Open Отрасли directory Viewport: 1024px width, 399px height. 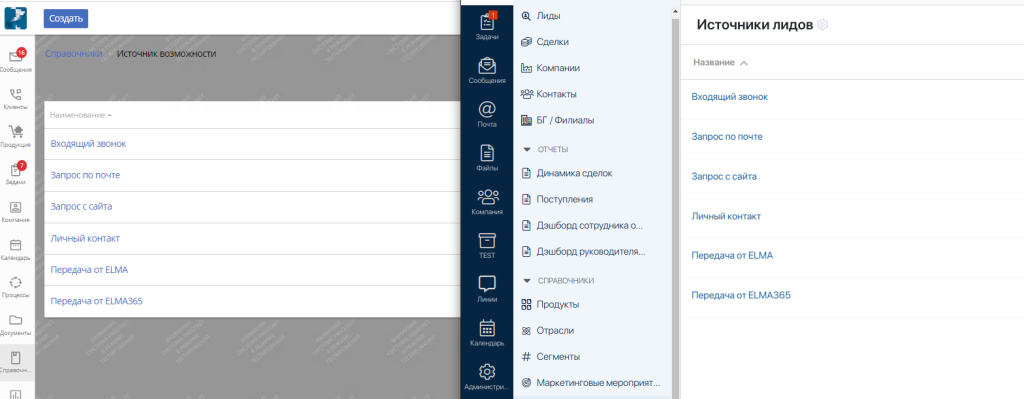(547, 330)
